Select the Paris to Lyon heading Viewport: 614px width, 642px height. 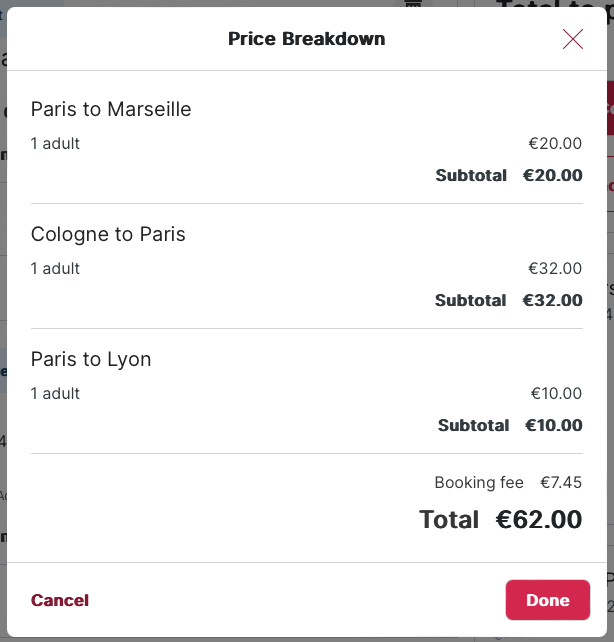91,359
